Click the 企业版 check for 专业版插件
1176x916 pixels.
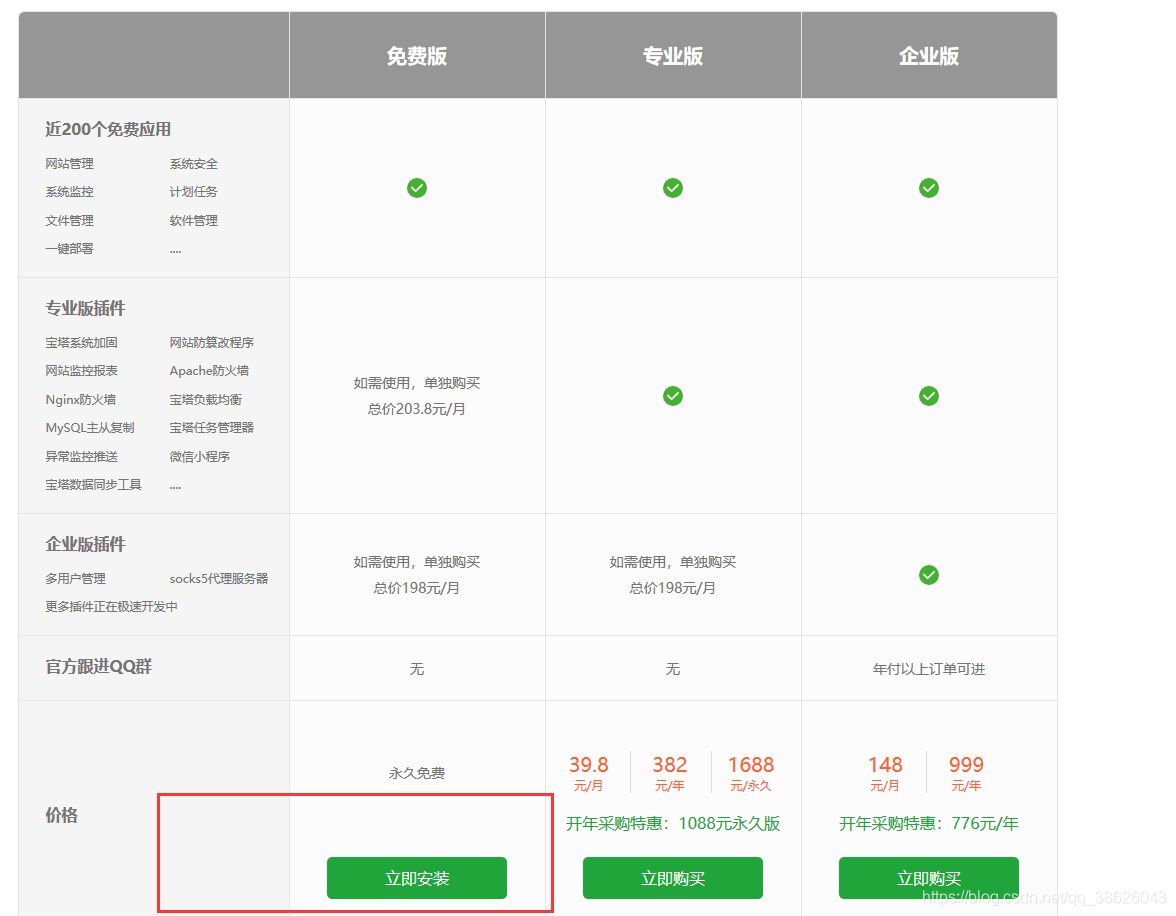[x=928, y=395]
